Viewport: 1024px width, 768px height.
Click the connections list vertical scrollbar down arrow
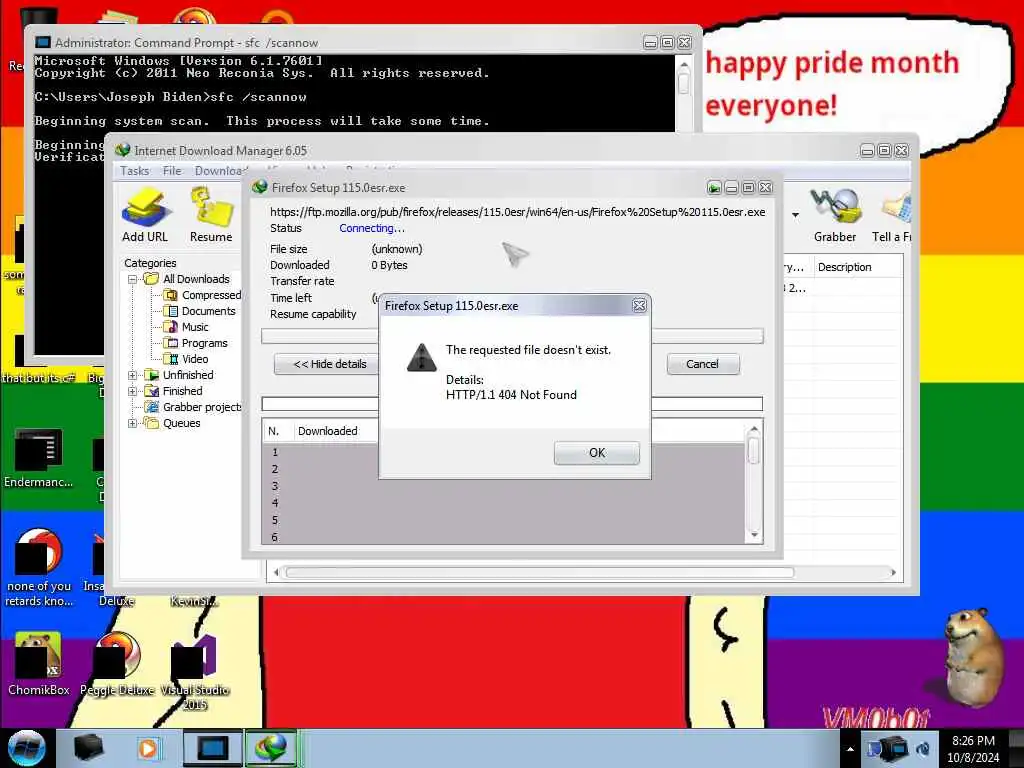pyautogui.click(x=754, y=535)
